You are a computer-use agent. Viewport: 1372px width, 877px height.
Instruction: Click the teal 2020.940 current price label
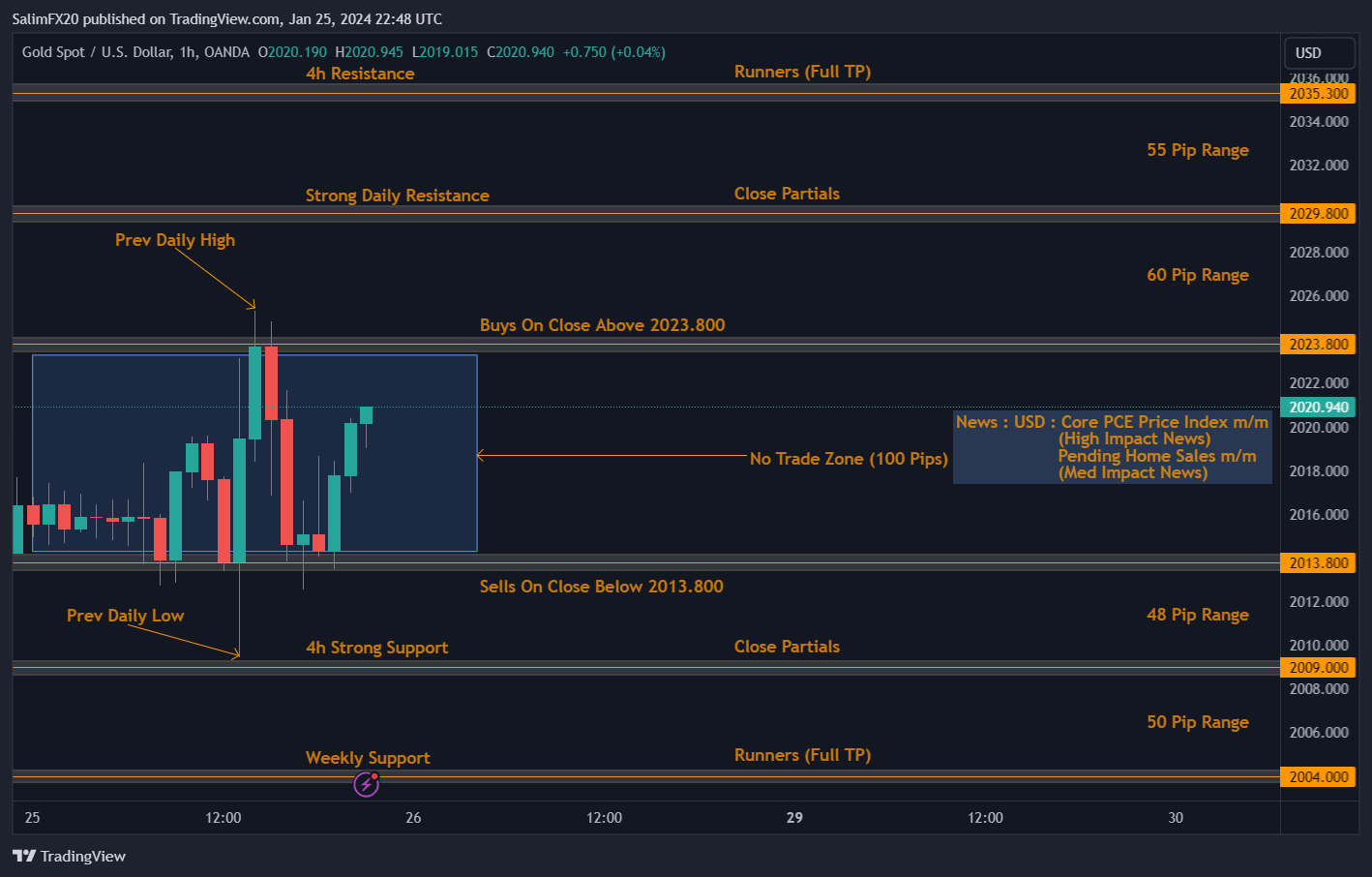tap(1318, 407)
